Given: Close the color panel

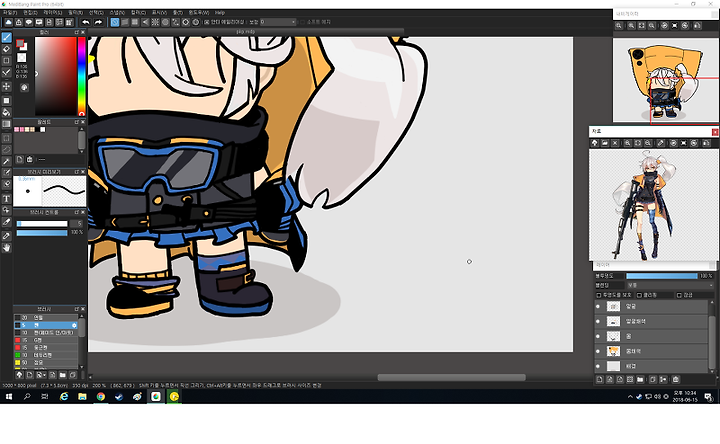Looking at the screenshot, I should (83, 33).
